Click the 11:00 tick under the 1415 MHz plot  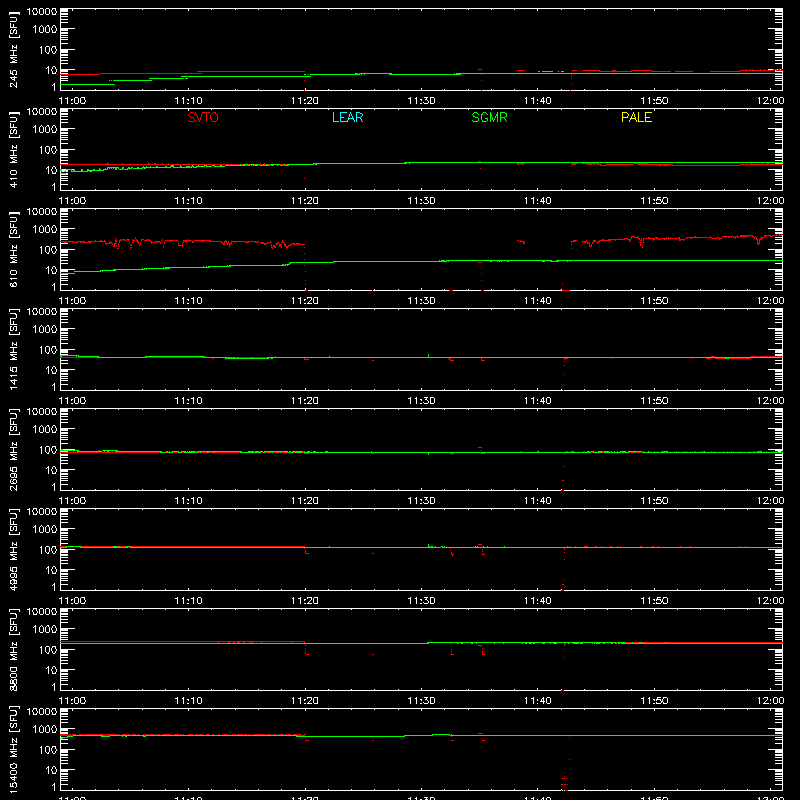[x=72, y=401]
